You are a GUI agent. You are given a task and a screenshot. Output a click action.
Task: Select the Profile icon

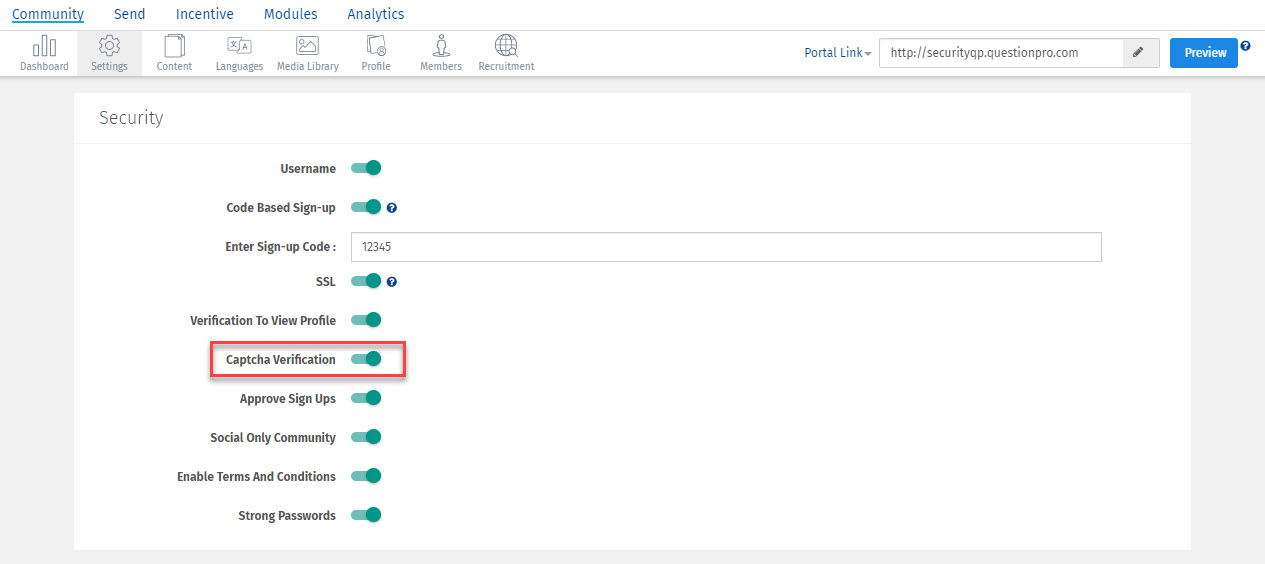click(x=376, y=47)
